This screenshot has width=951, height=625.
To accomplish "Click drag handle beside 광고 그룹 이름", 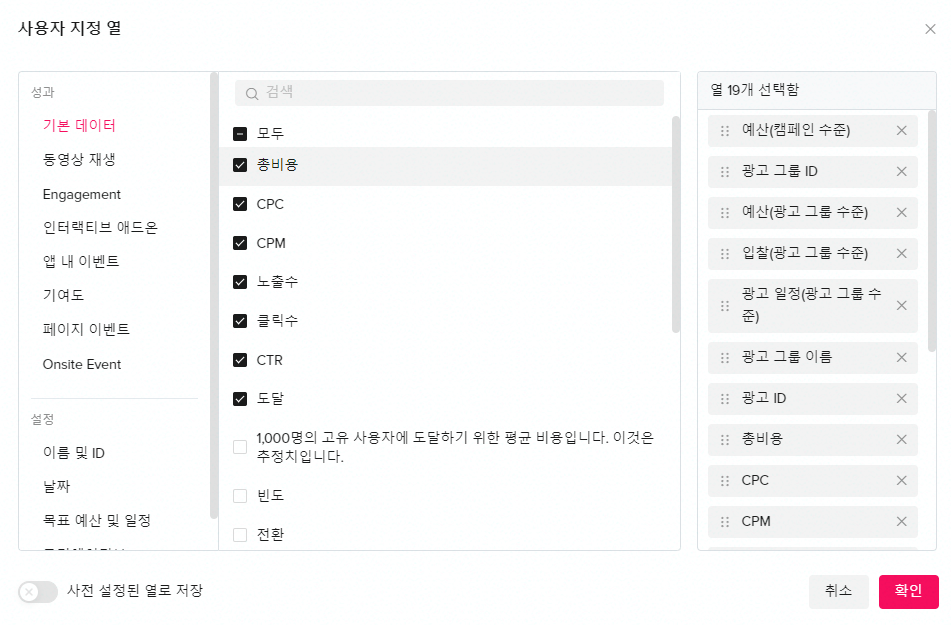I will [x=724, y=357].
